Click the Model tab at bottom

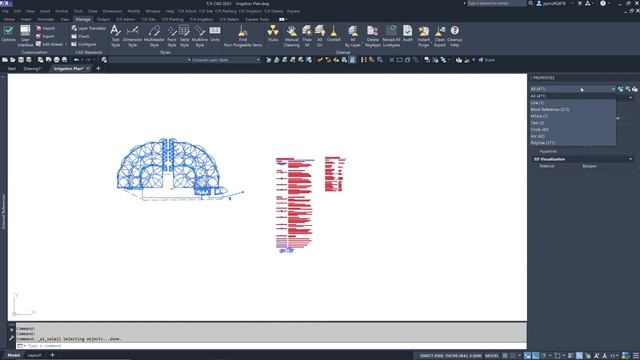(13, 355)
